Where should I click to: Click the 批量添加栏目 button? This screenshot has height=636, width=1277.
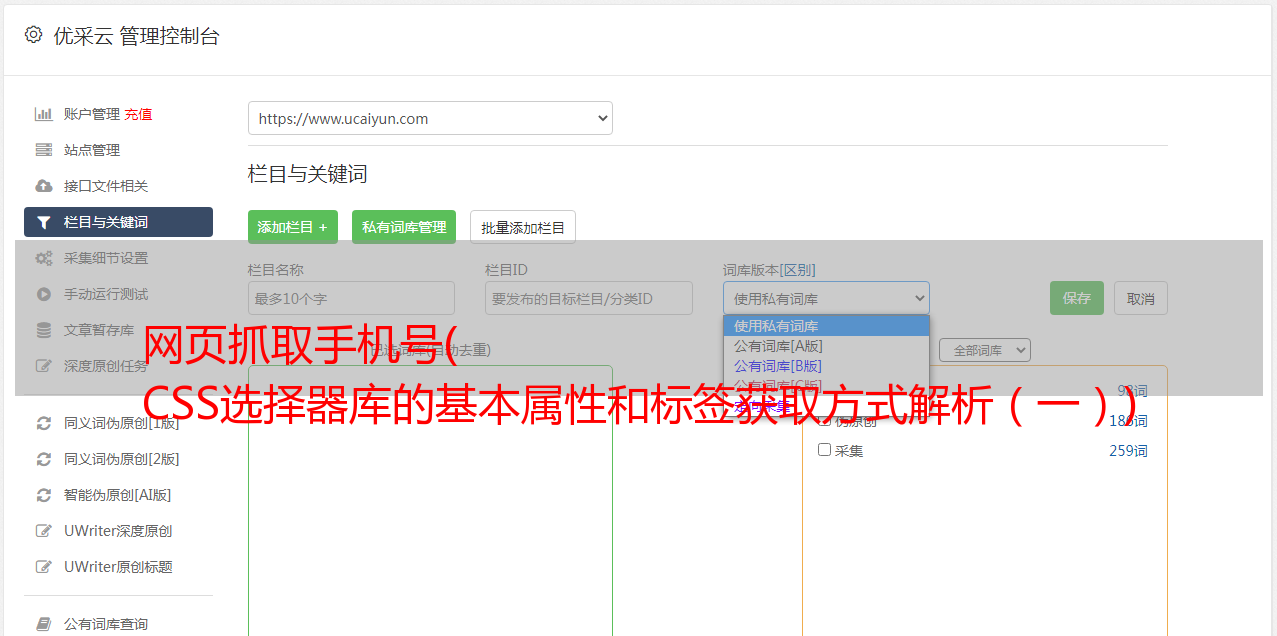pos(523,227)
